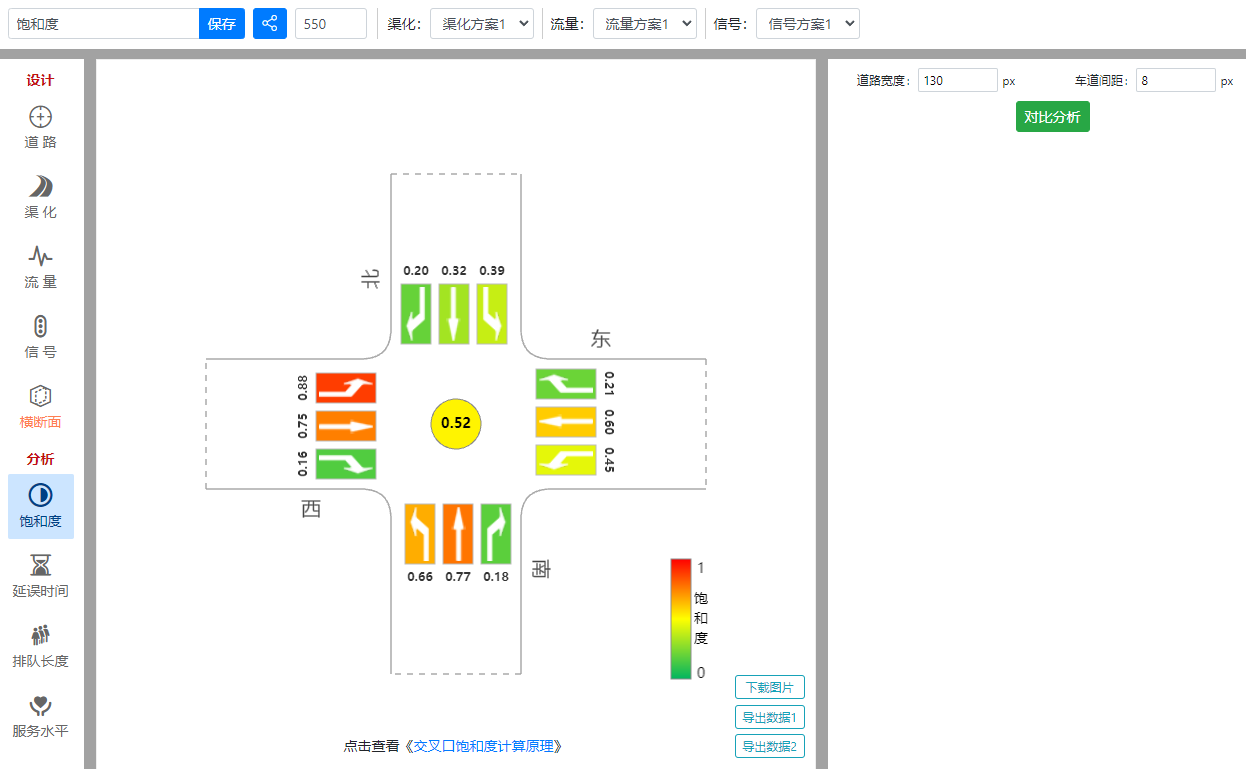
Task: Open the 流量方案1 dropdown
Action: point(645,24)
